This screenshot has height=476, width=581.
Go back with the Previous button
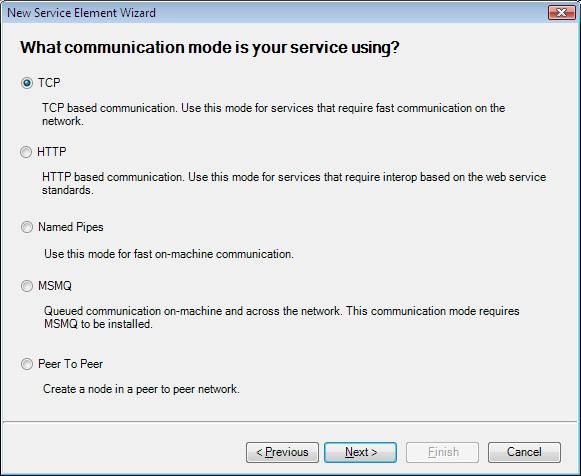click(x=282, y=452)
